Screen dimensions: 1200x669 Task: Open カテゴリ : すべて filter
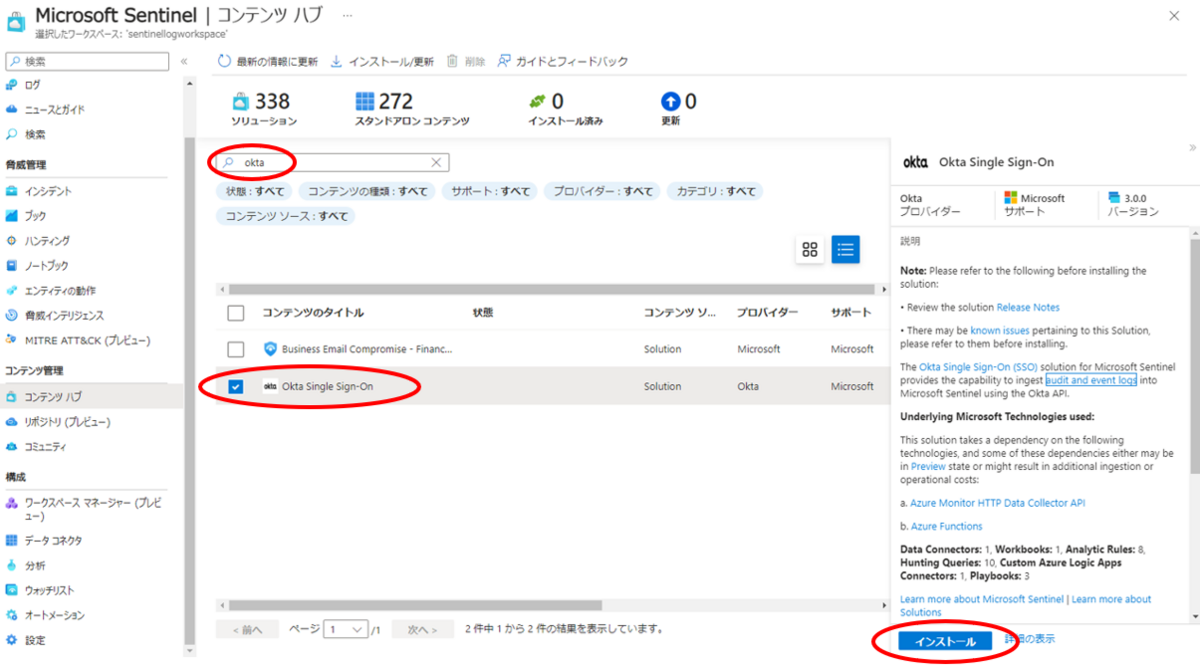pos(716,191)
